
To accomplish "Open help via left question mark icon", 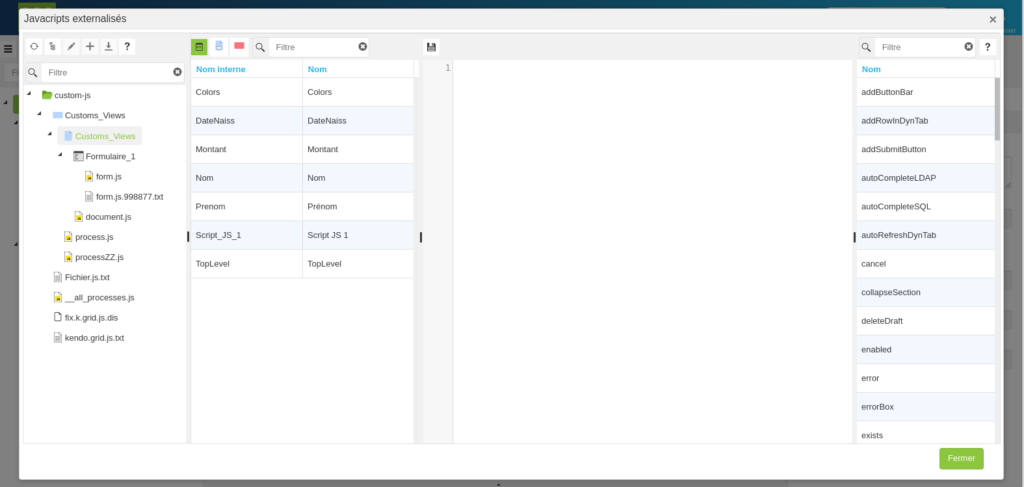I will pyautogui.click(x=127, y=47).
